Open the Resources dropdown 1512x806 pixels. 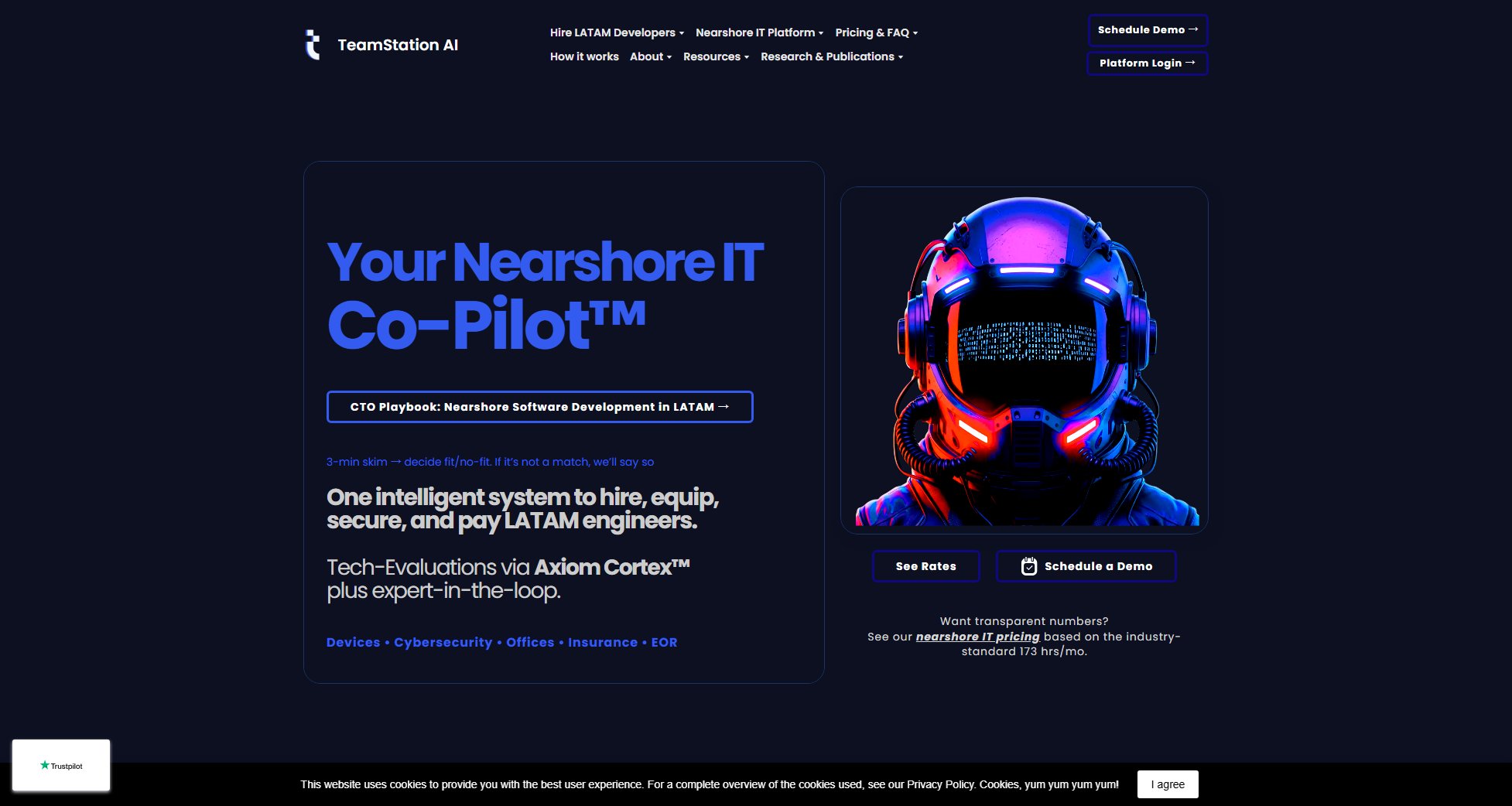point(716,56)
